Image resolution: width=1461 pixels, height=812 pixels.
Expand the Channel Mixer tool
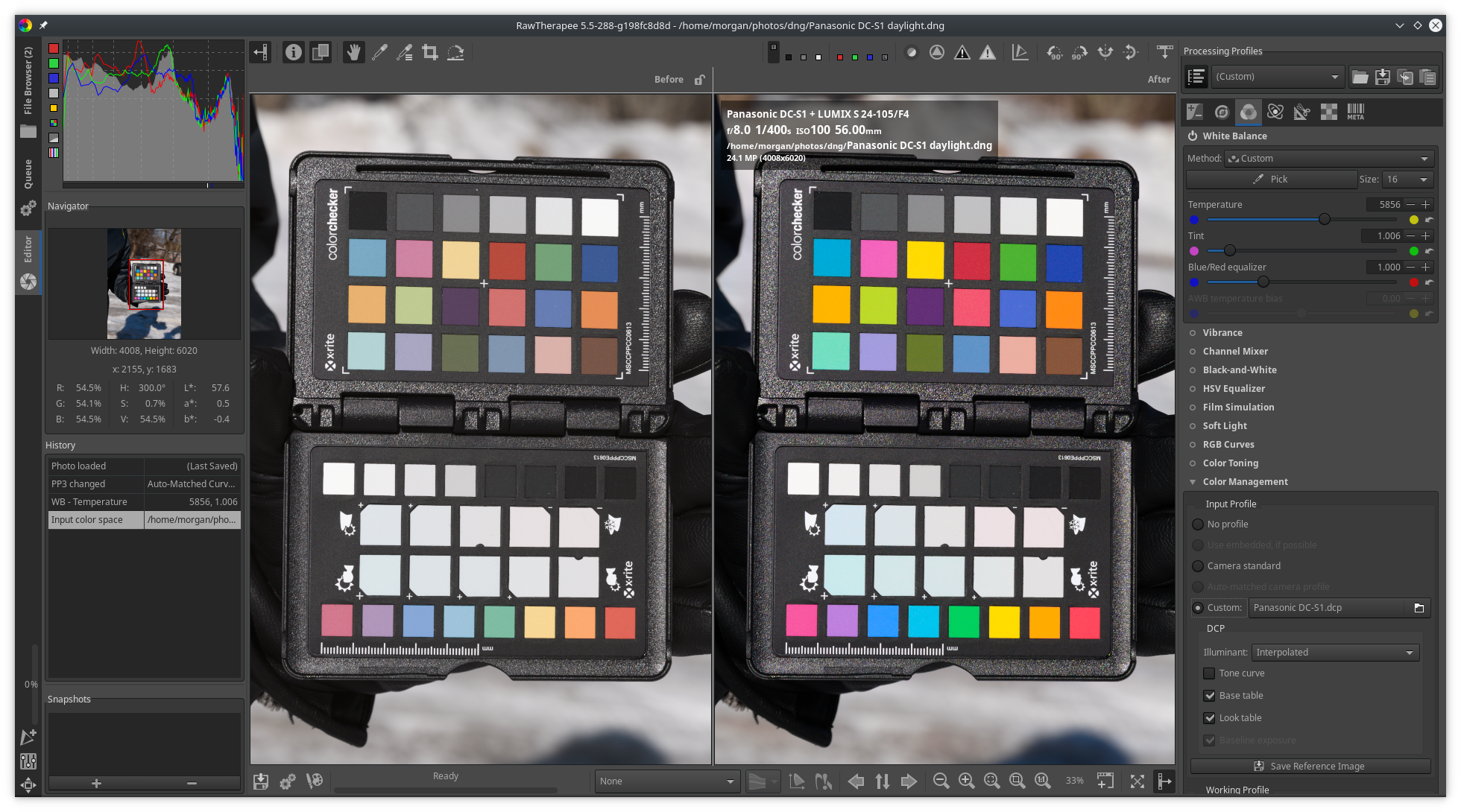1235,352
